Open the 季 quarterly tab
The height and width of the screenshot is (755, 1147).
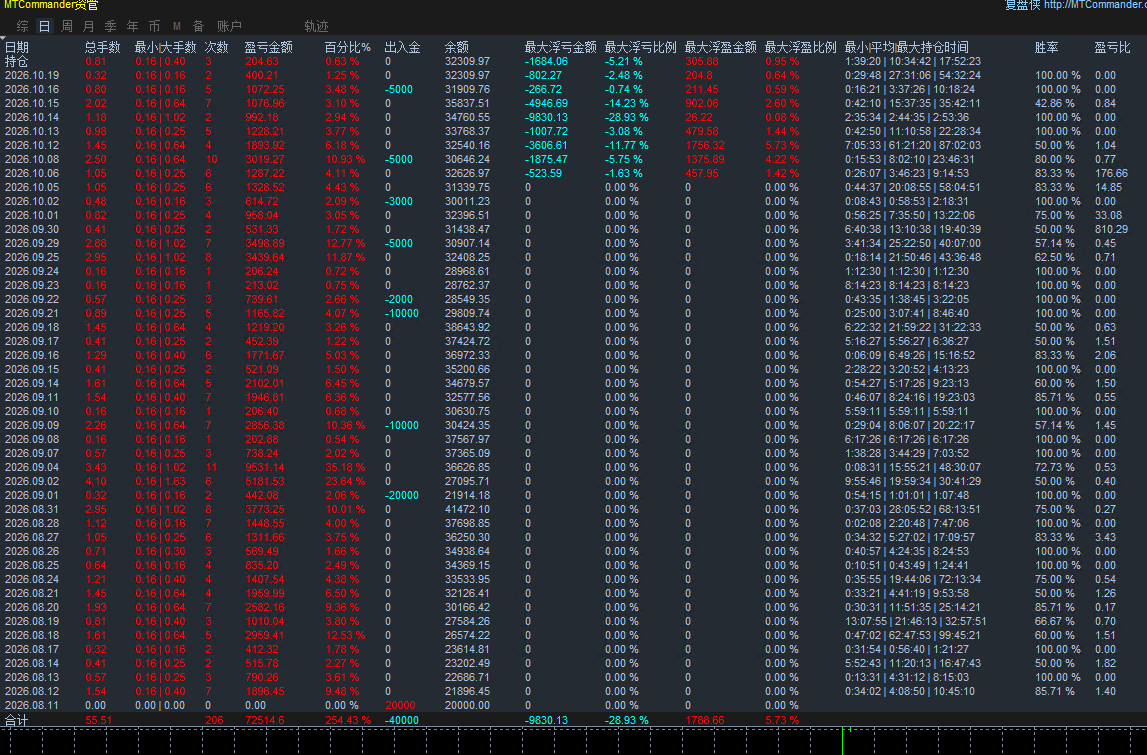click(110, 26)
